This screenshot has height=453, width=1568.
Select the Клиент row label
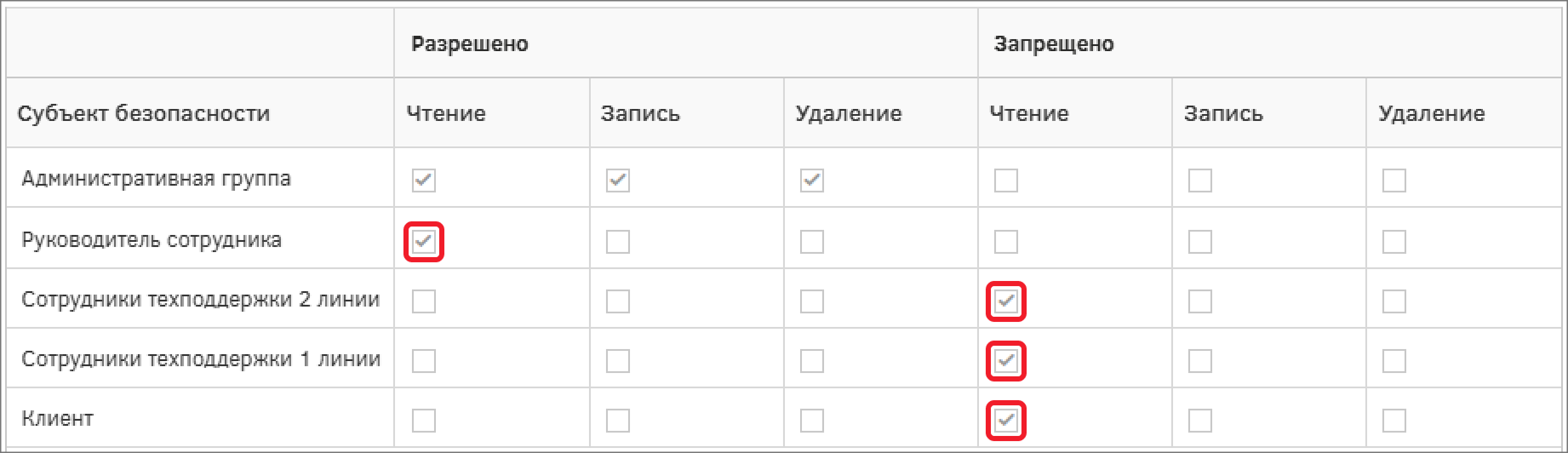58,419
